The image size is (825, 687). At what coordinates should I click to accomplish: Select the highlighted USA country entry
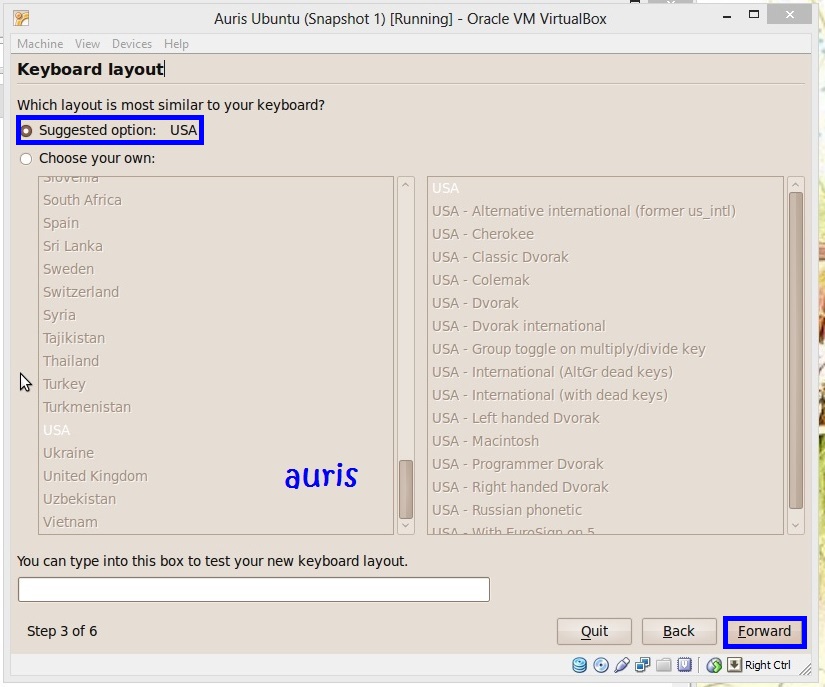tap(216, 430)
